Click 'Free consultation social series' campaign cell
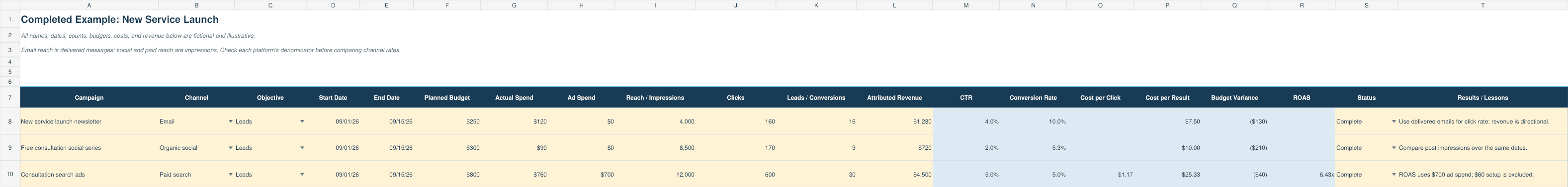The width and height of the screenshot is (1568, 187). tap(89, 147)
